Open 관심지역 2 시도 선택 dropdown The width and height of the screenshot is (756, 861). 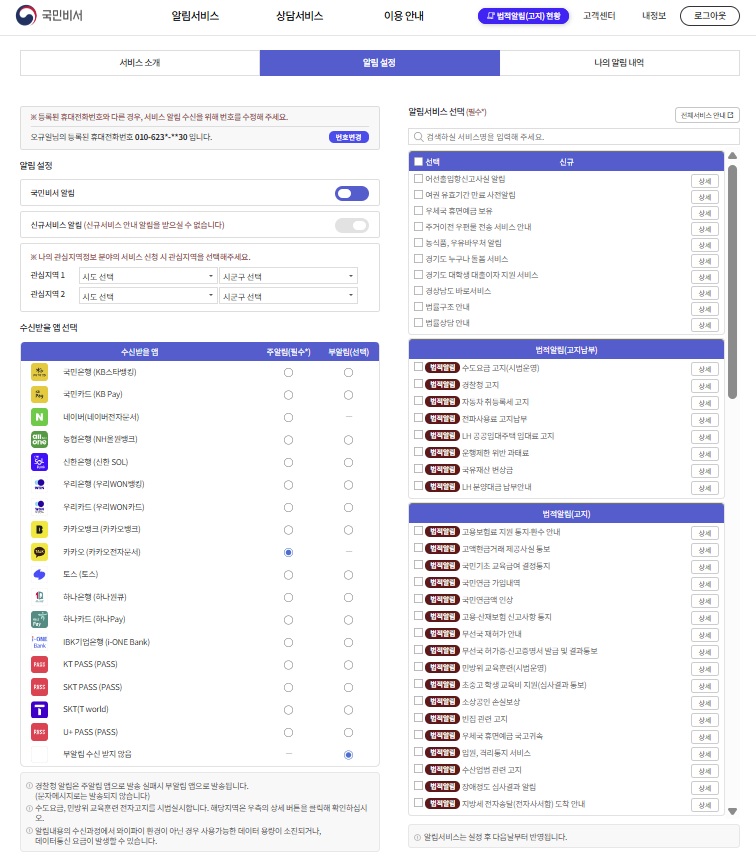148,296
